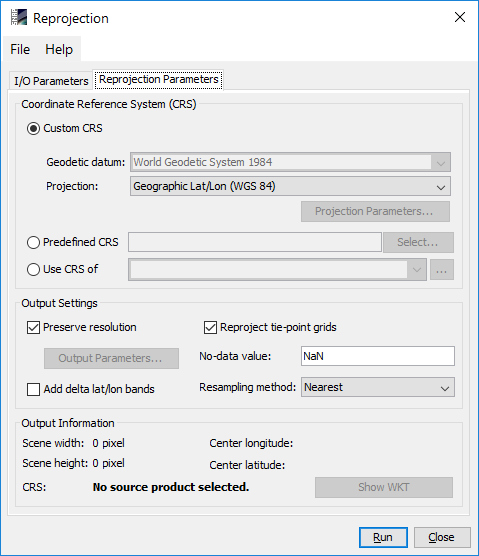Open the Geodetic datum dropdown
This screenshot has height=556, width=479.
tap(290, 162)
